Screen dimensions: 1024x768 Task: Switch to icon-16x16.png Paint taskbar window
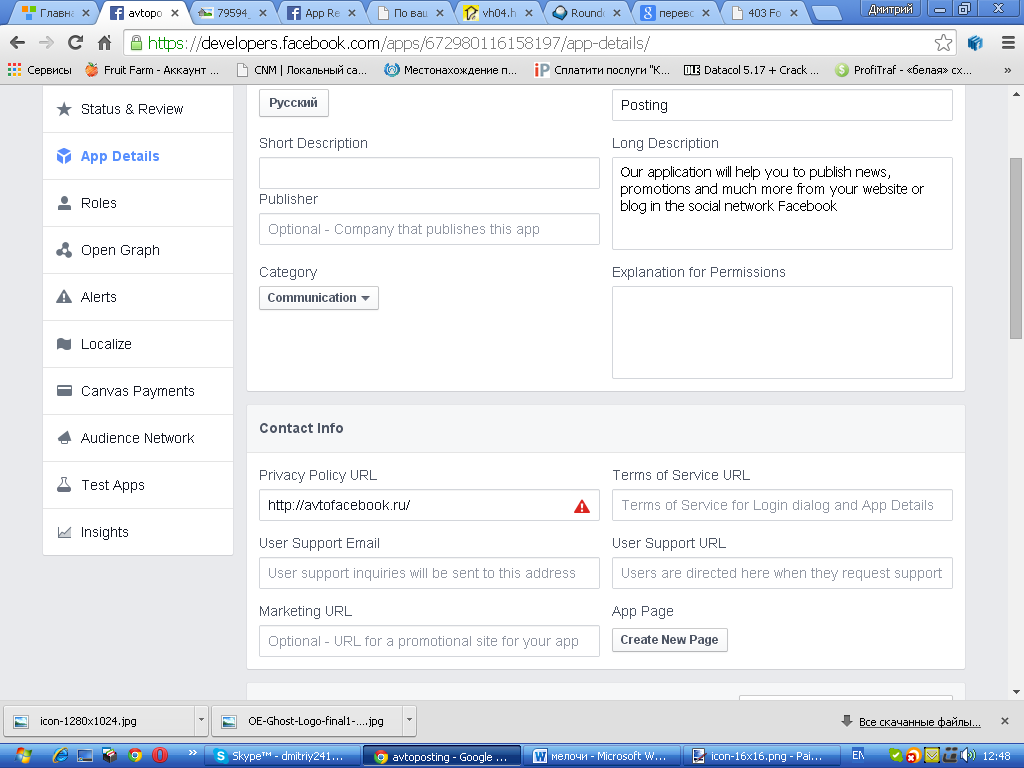[x=760, y=756]
